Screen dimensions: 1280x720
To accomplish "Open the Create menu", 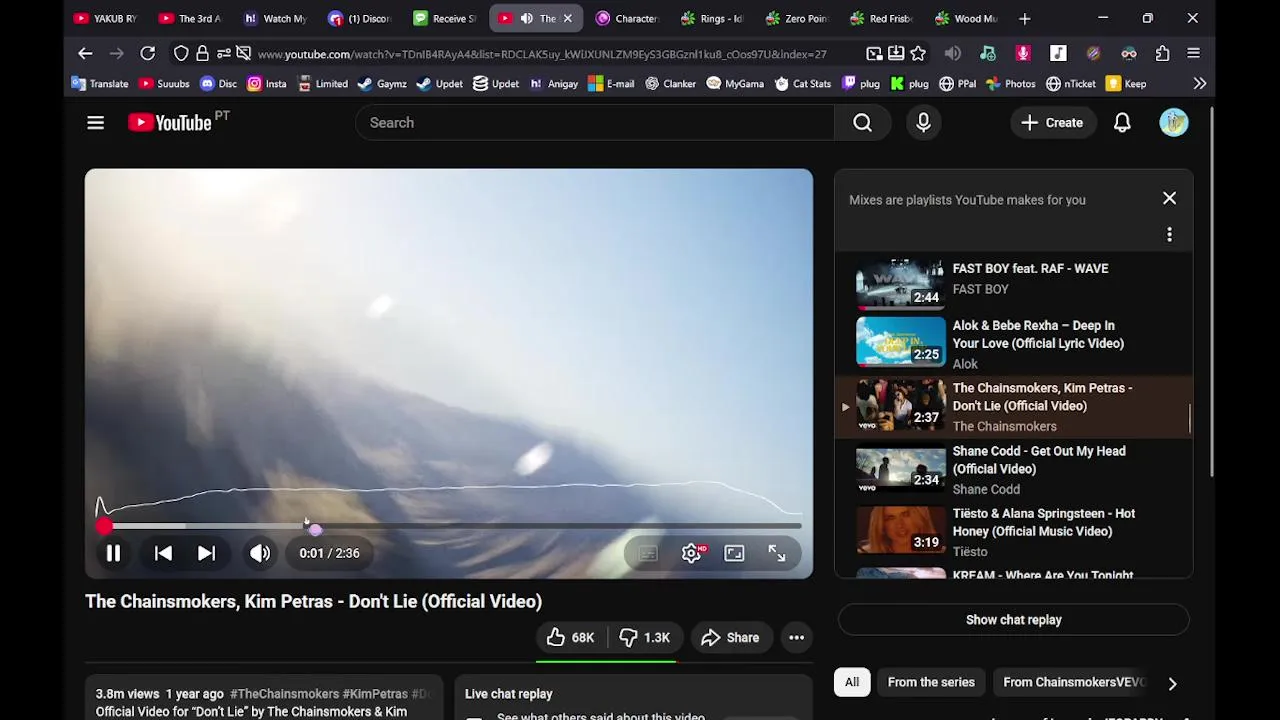I will tap(1052, 123).
